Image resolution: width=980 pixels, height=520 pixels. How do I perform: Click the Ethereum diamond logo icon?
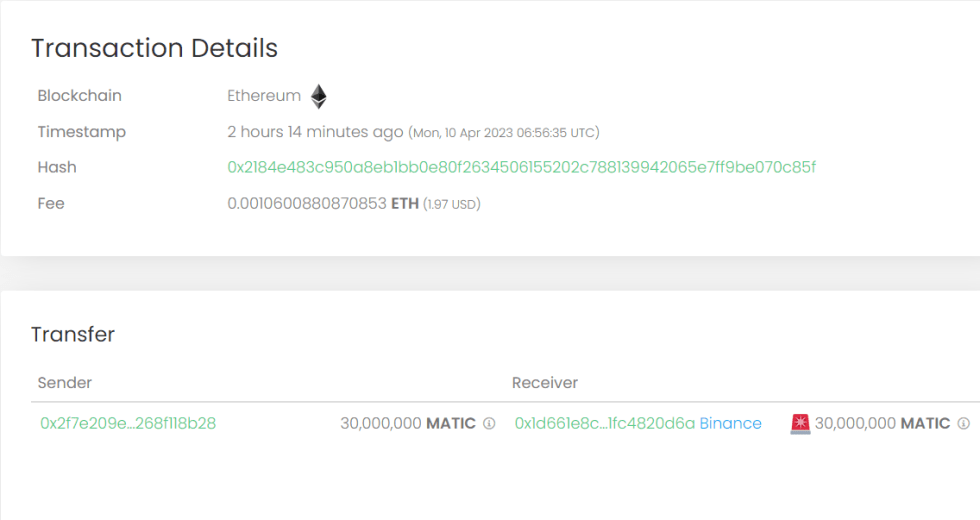coord(318,96)
